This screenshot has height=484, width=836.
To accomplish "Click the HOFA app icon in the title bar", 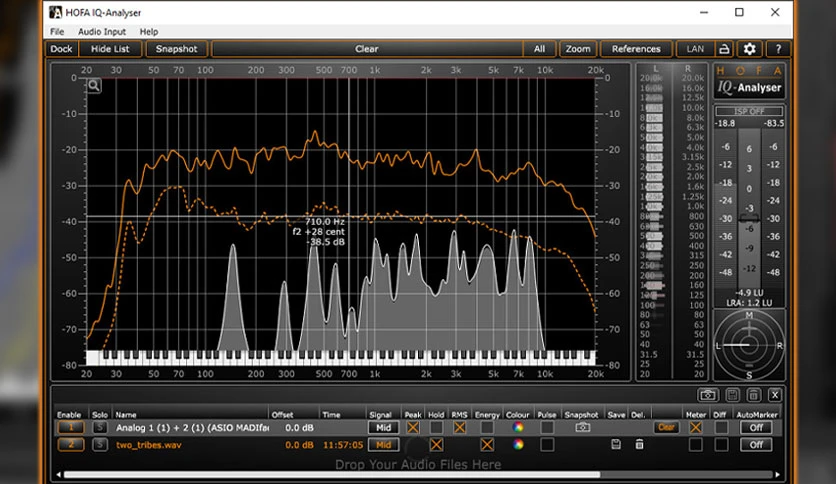I will click(55, 12).
